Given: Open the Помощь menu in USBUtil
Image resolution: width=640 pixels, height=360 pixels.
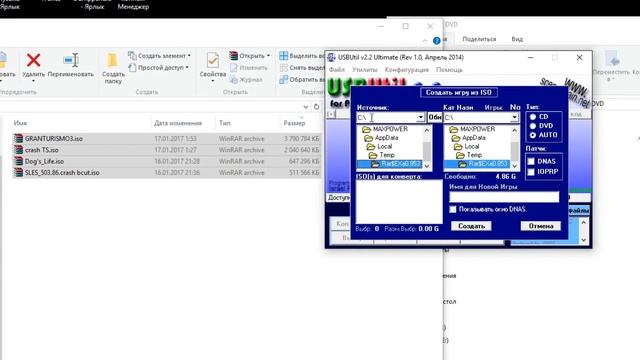Looking at the screenshot, I should coord(449,70).
